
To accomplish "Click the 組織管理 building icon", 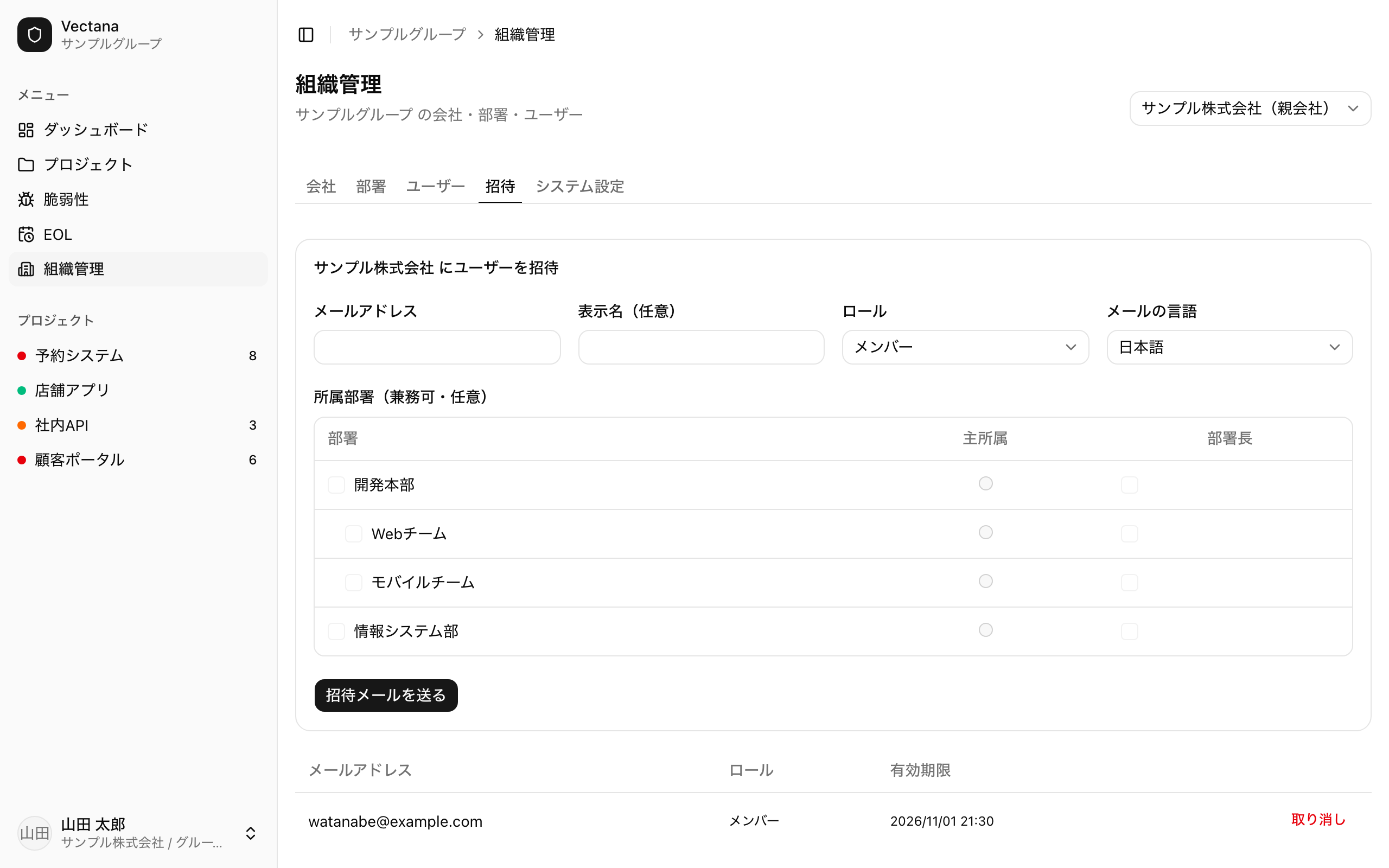I will (26, 269).
